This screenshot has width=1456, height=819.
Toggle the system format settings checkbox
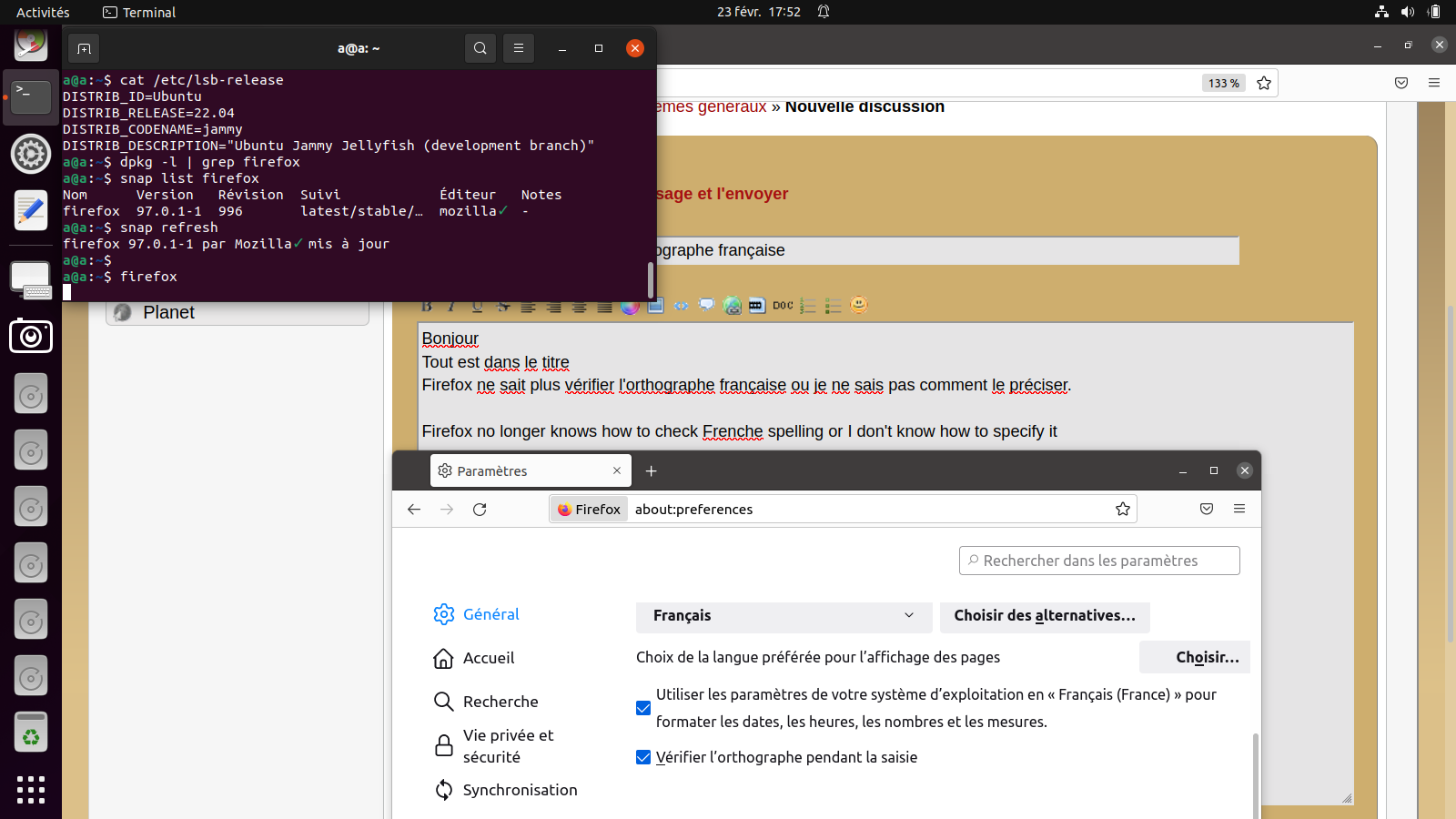click(x=643, y=708)
